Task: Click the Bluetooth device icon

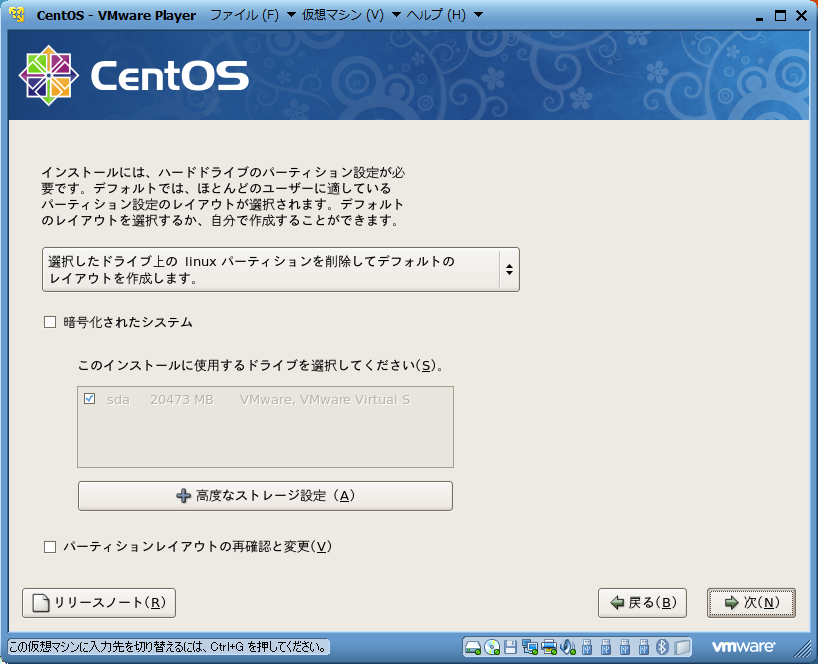Action: tap(662, 647)
